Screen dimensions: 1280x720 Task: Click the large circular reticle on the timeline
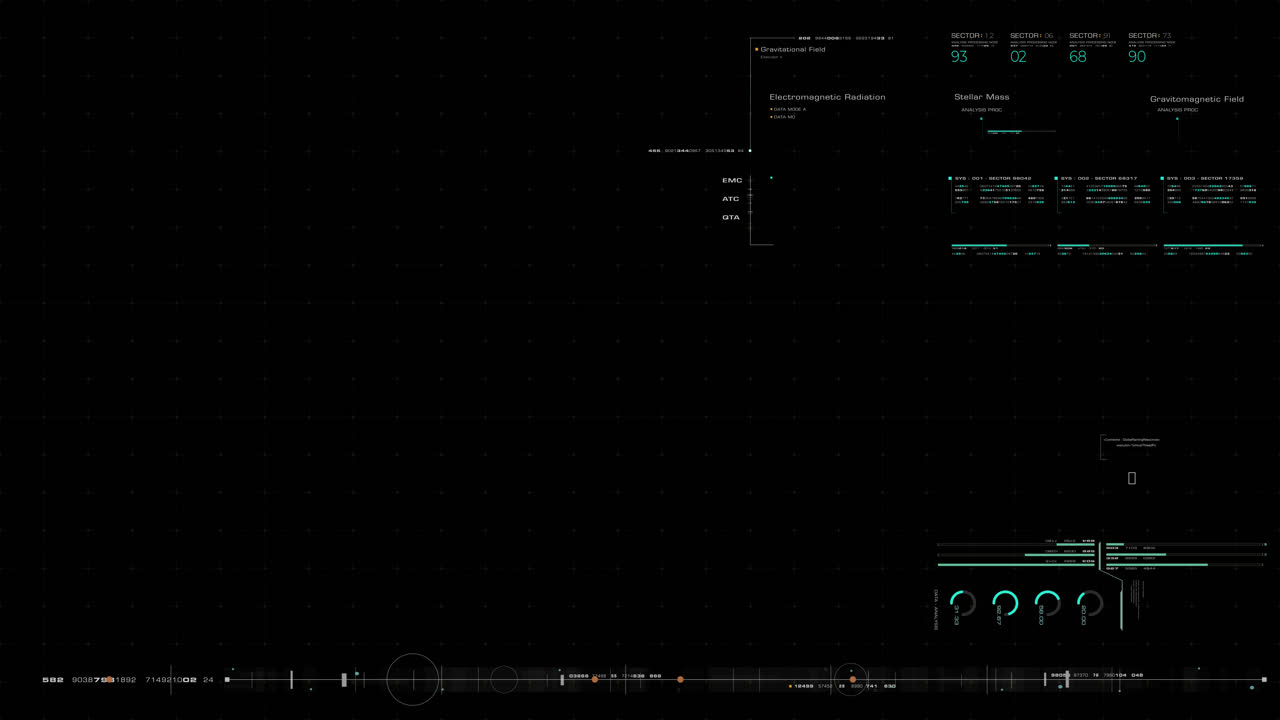click(x=412, y=679)
